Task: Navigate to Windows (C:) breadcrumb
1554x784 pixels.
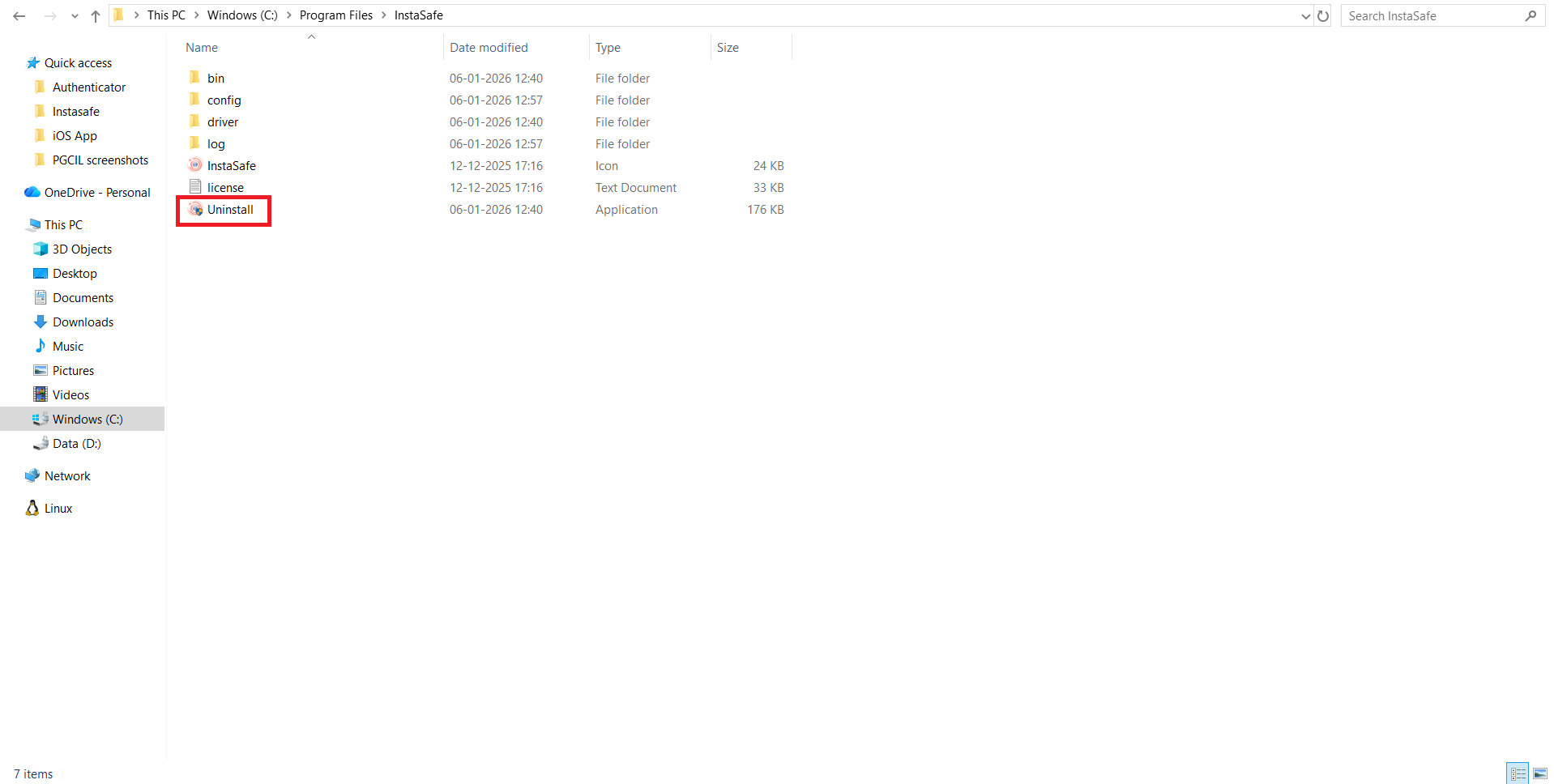Action: tap(241, 15)
